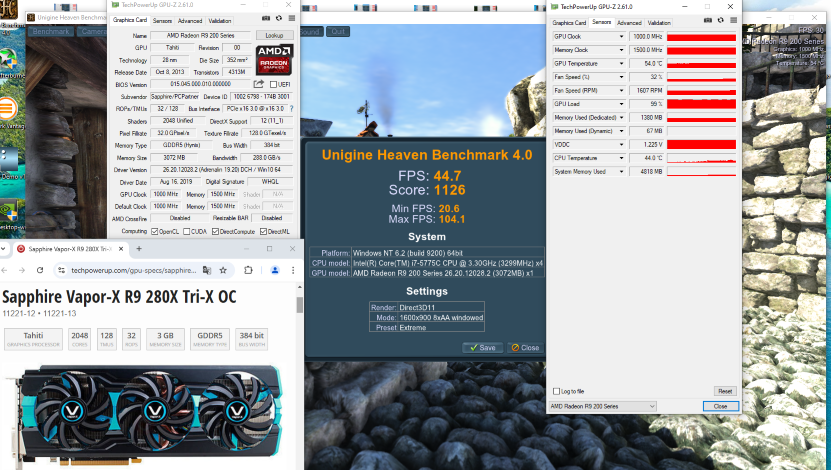
Task: Open the browser profile avatar
Action: point(275,270)
